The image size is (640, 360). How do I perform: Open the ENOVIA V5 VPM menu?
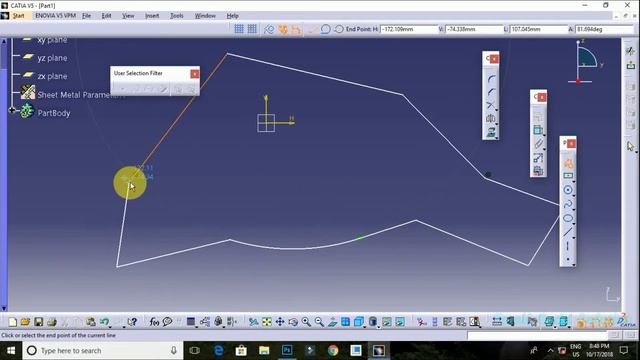56,16
